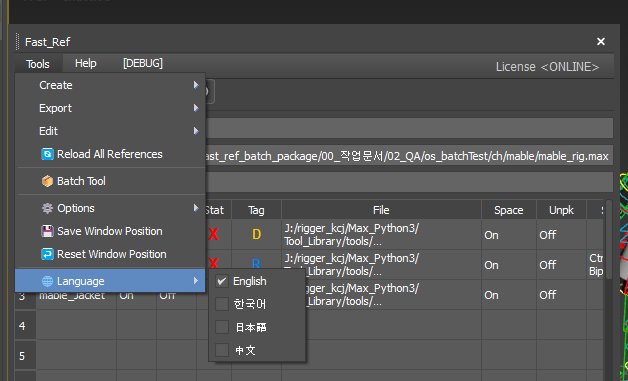Click the yellow D tag icon
Screen dimensions: 628x381
[x=256, y=234]
